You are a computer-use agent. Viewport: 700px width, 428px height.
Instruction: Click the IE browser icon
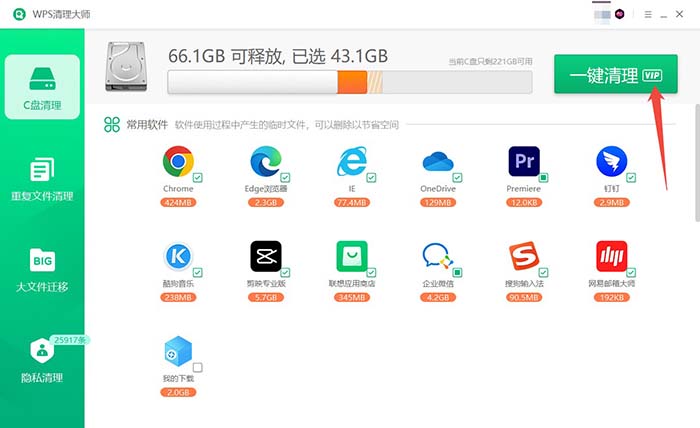[352, 161]
